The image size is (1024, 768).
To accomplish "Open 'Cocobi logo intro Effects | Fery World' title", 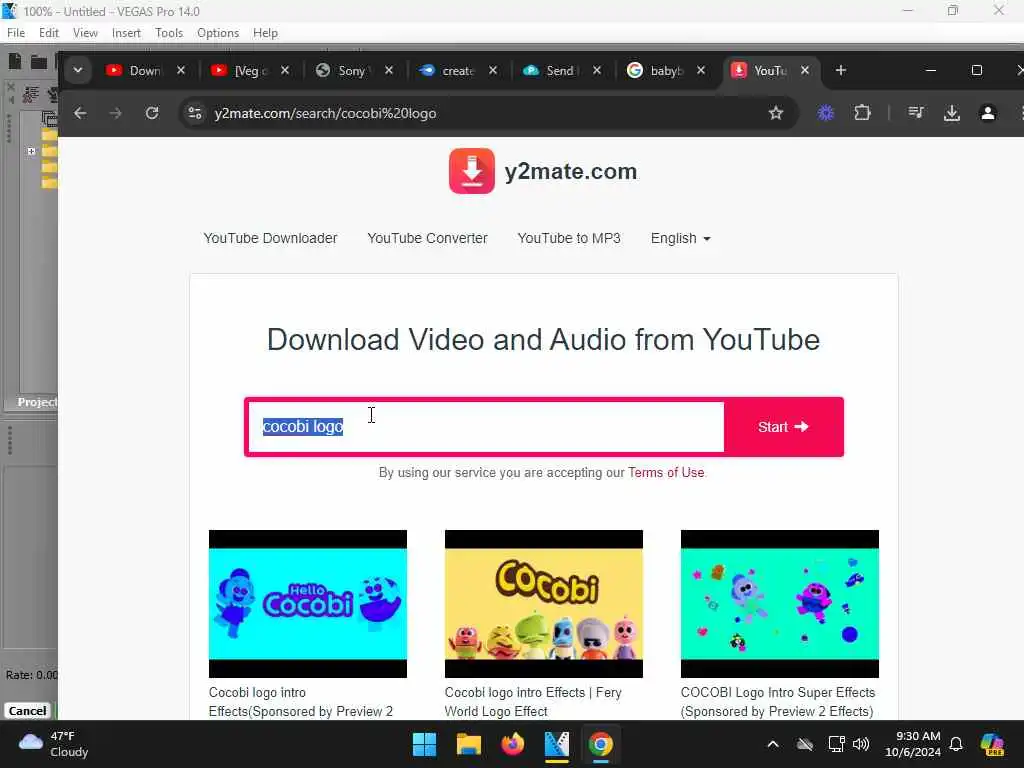I will click(x=533, y=702).
